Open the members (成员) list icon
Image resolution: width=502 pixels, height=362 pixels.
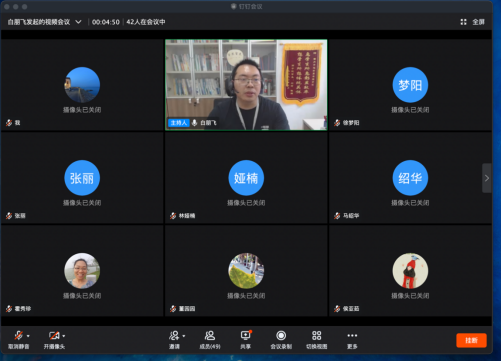[210, 335]
